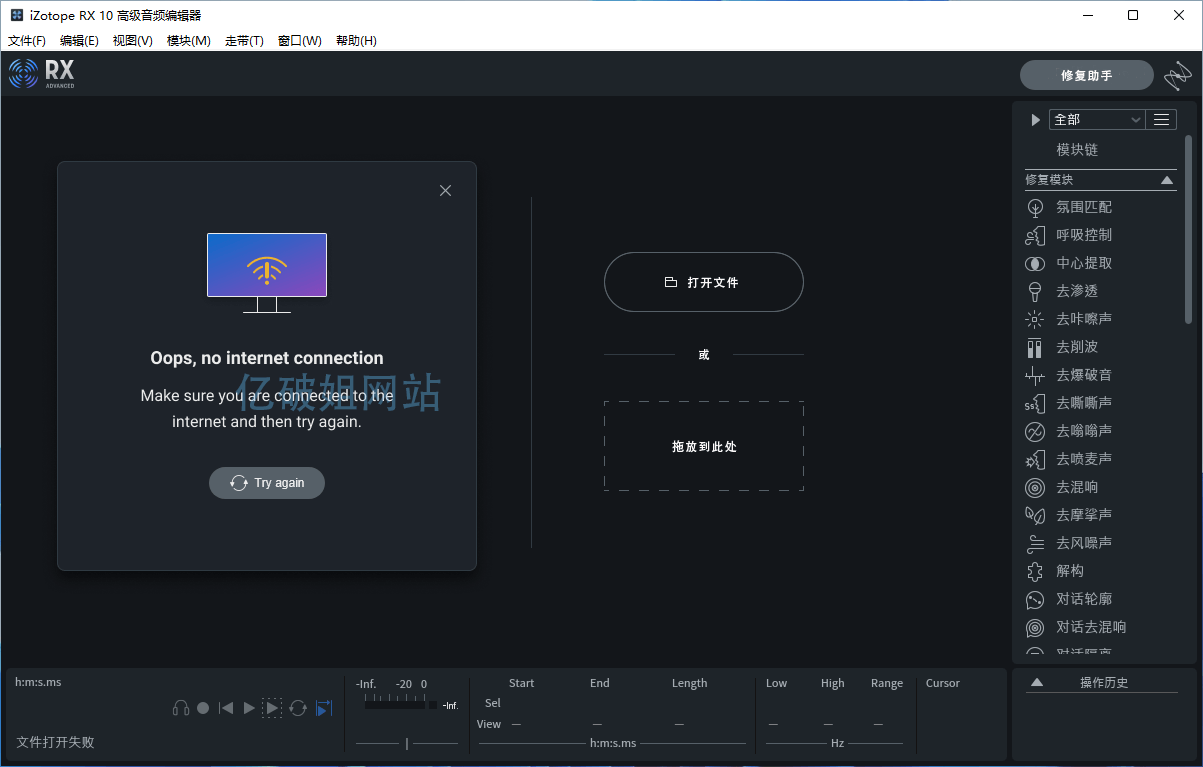
Task: Open the 去风噪声 (De-wind) module
Action: coord(1083,543)
